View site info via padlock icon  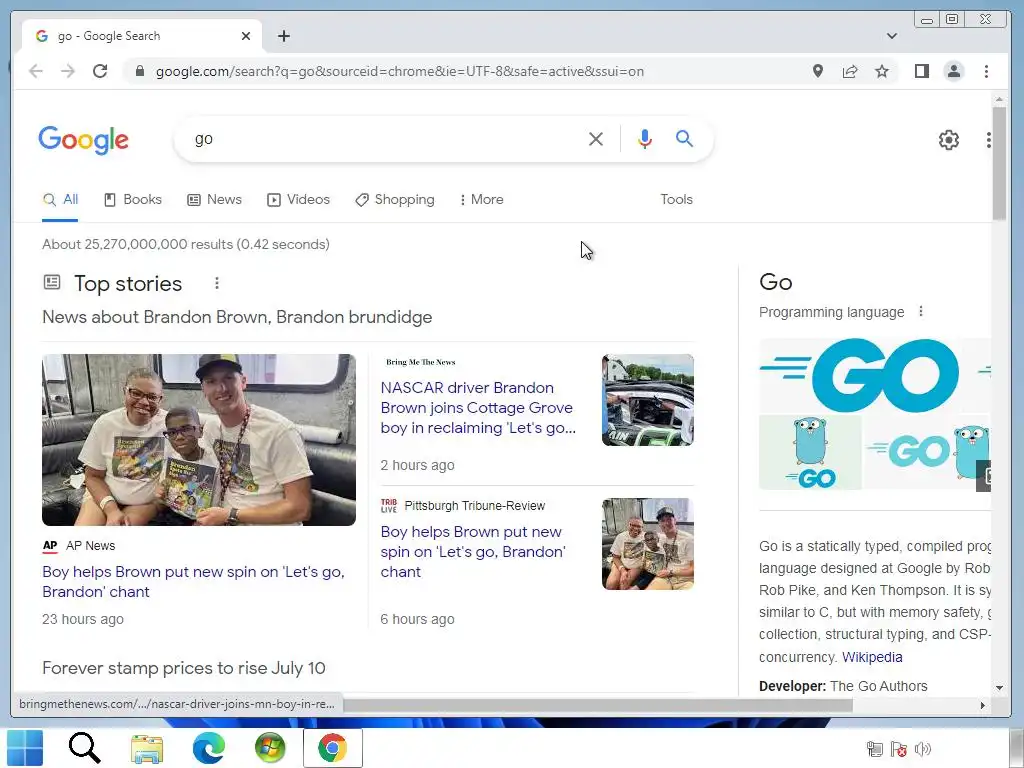tap(139, 71)
